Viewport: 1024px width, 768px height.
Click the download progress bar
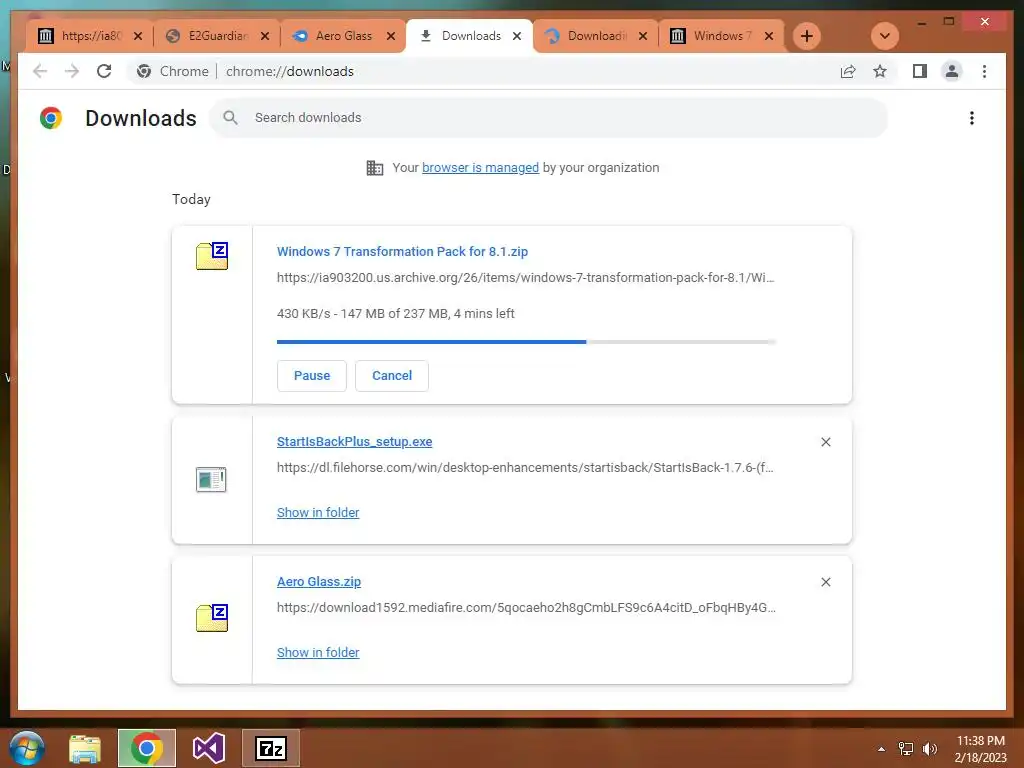[526, 342]
